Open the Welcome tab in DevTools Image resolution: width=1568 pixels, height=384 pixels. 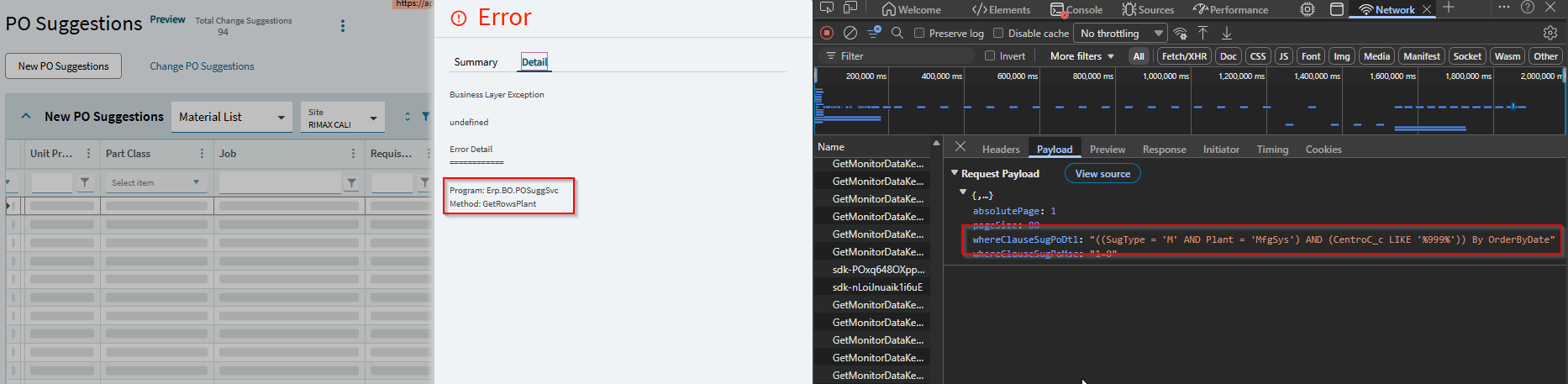click(911, 9)
